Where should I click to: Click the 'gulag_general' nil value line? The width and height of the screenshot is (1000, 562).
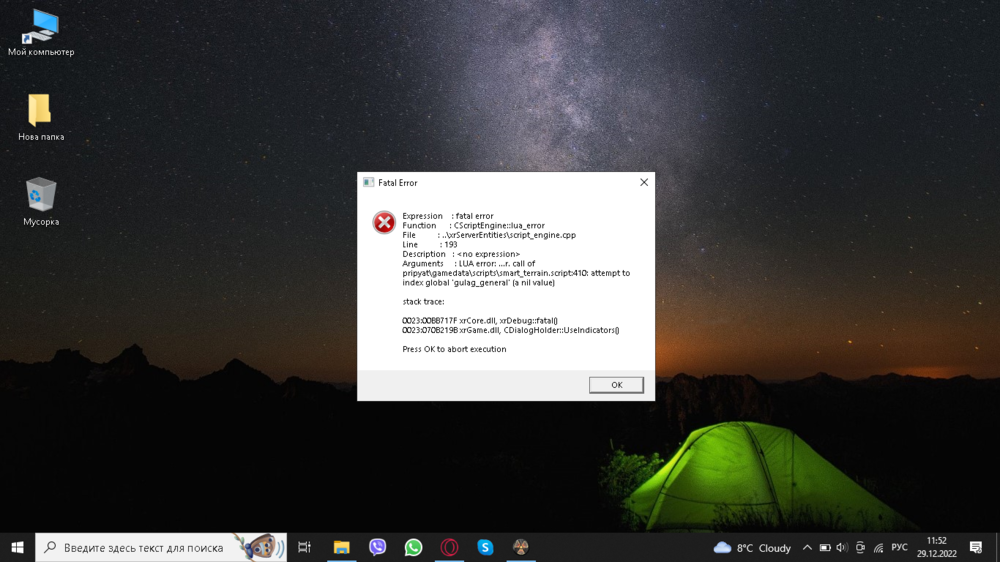478,283
